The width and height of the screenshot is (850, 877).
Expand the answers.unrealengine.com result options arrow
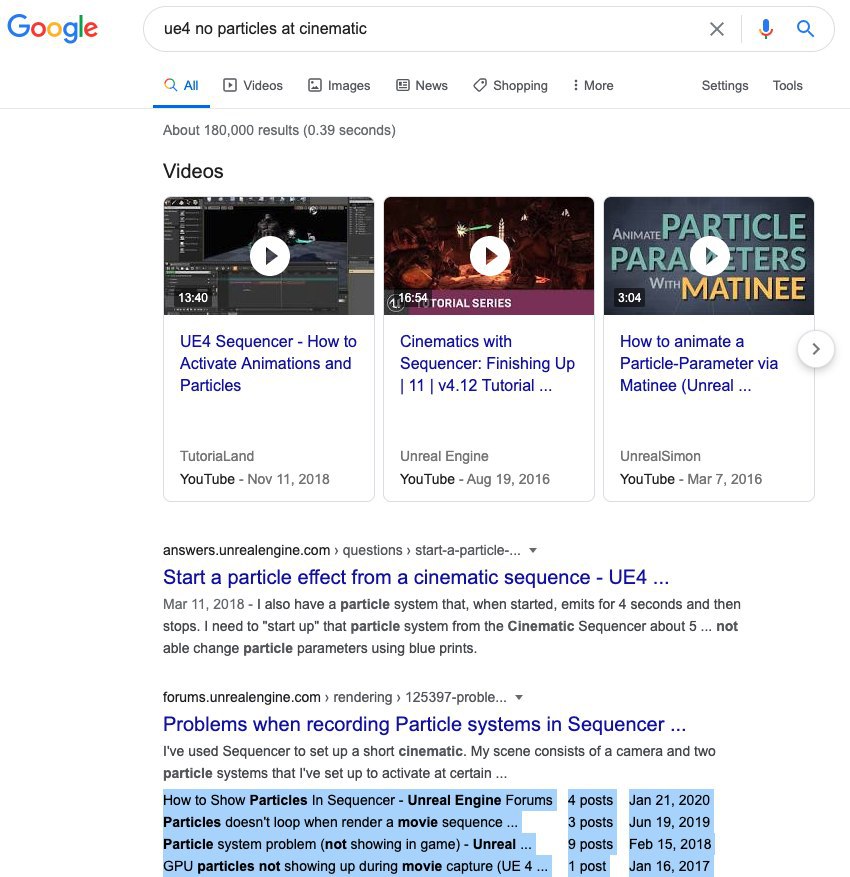pos(533,550)
